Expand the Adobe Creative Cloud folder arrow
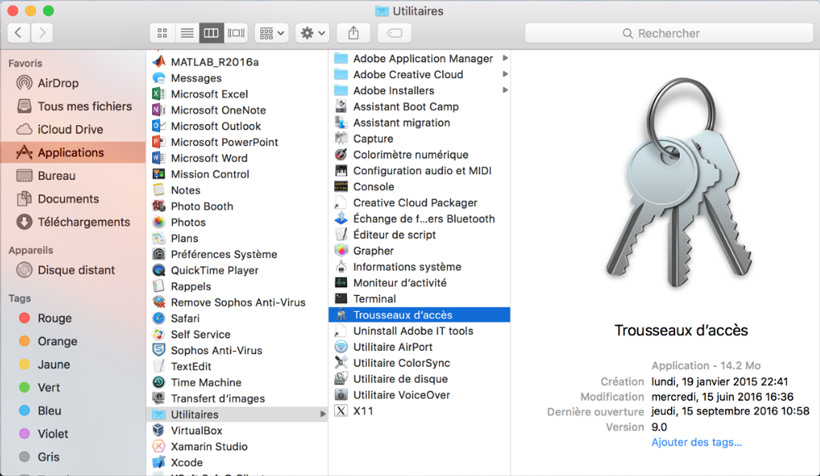The height and width of the screenshot is (476, 820). (x=505, y=75)
